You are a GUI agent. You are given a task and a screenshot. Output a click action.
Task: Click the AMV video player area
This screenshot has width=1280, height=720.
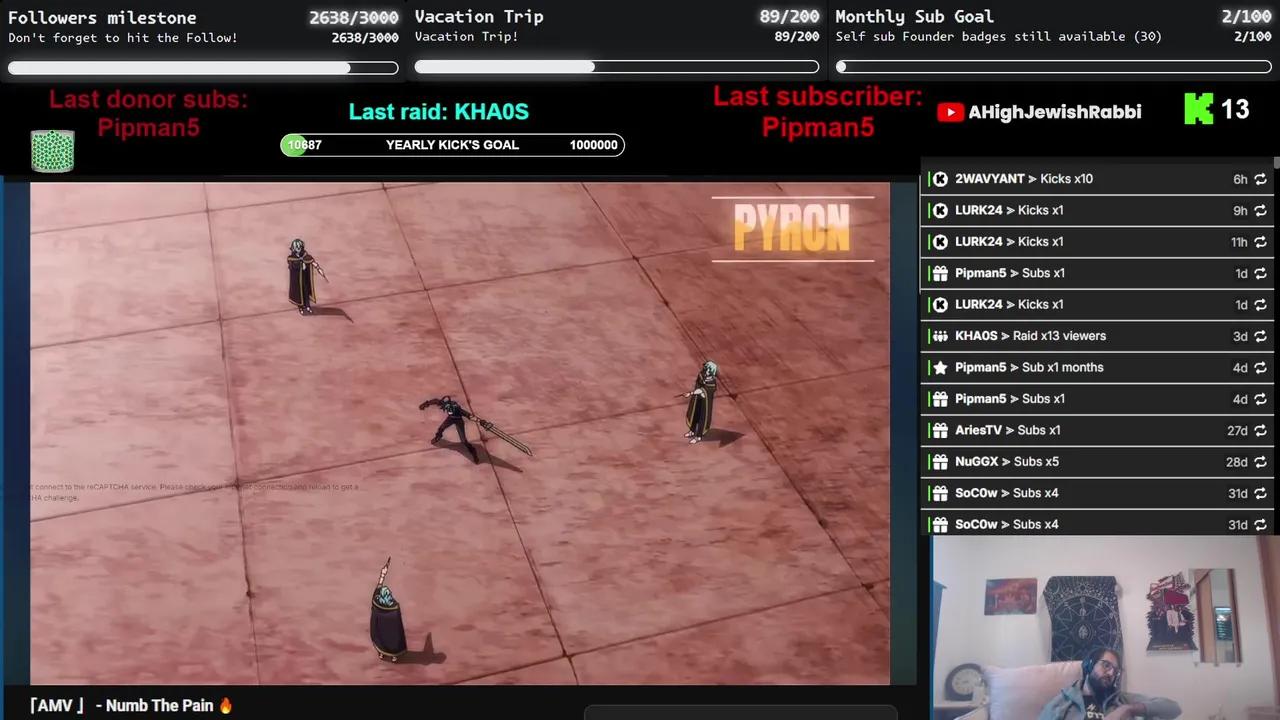[460, 433]
